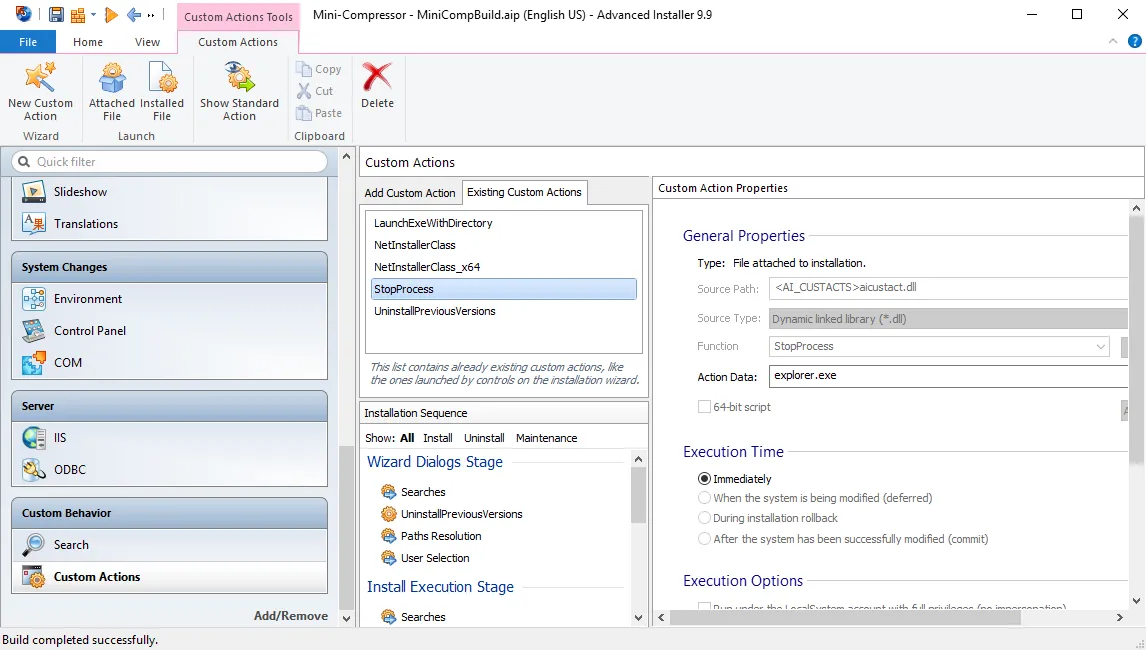
Task: Show Uninstall sequence only
Action: pos(484,438)
